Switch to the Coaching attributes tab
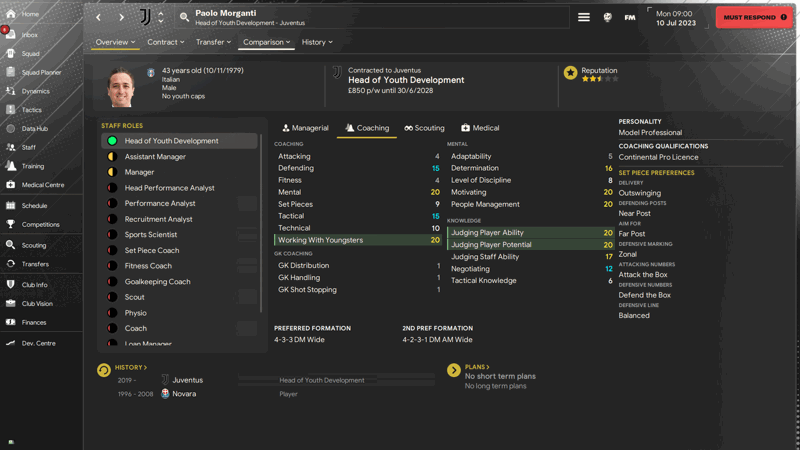The width and height of the screenshot is (800, 450). (x=367, y=128)
